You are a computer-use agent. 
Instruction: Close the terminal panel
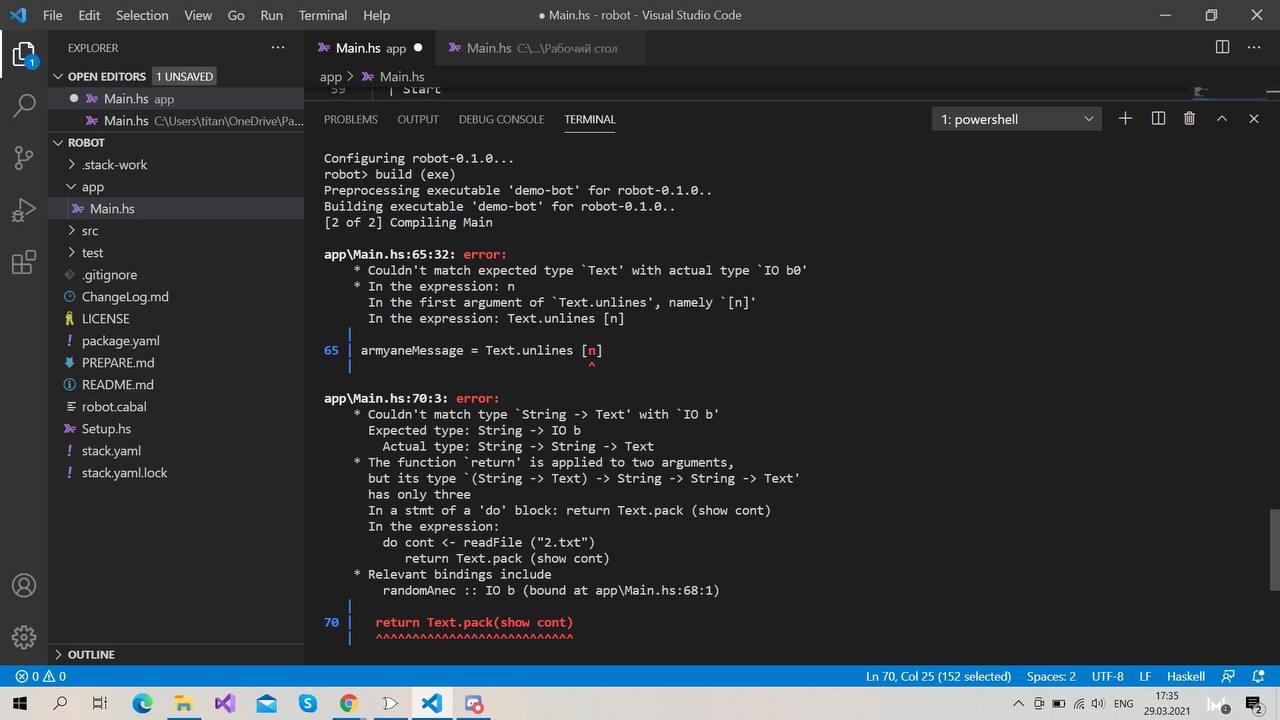[1253, 119]
